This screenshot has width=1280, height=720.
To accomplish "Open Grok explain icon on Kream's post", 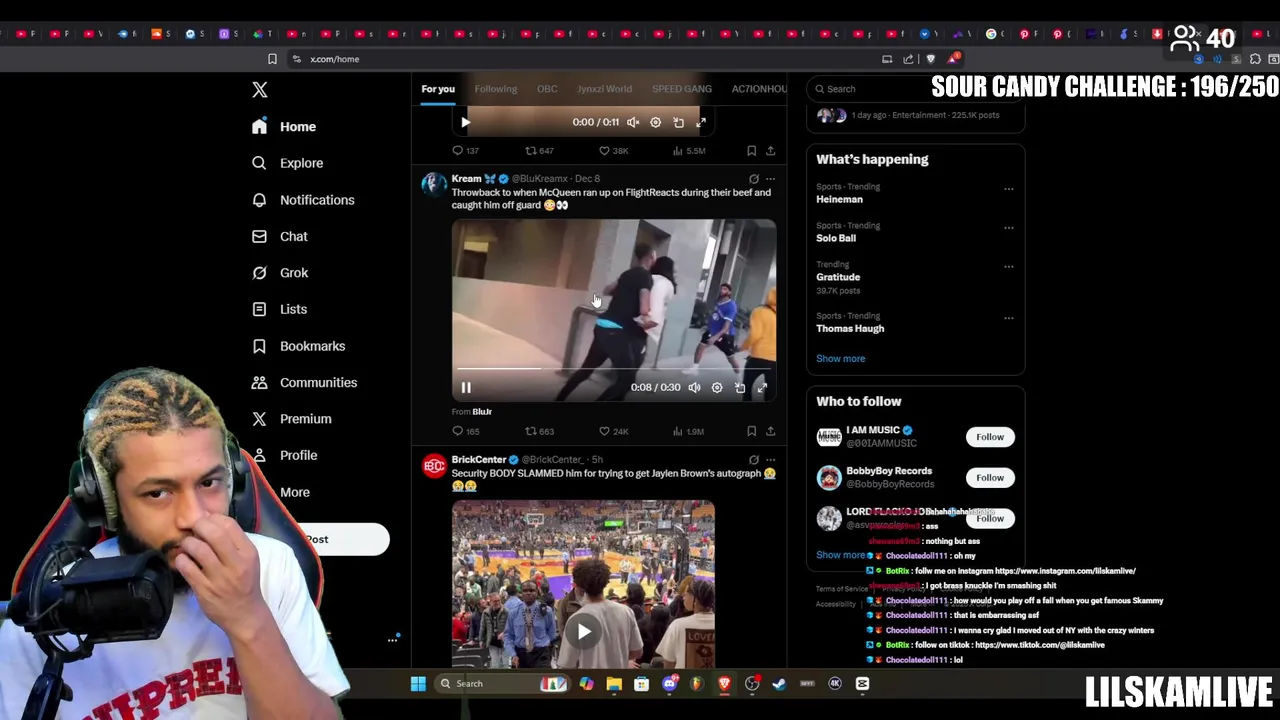I will tap(754, 179).
